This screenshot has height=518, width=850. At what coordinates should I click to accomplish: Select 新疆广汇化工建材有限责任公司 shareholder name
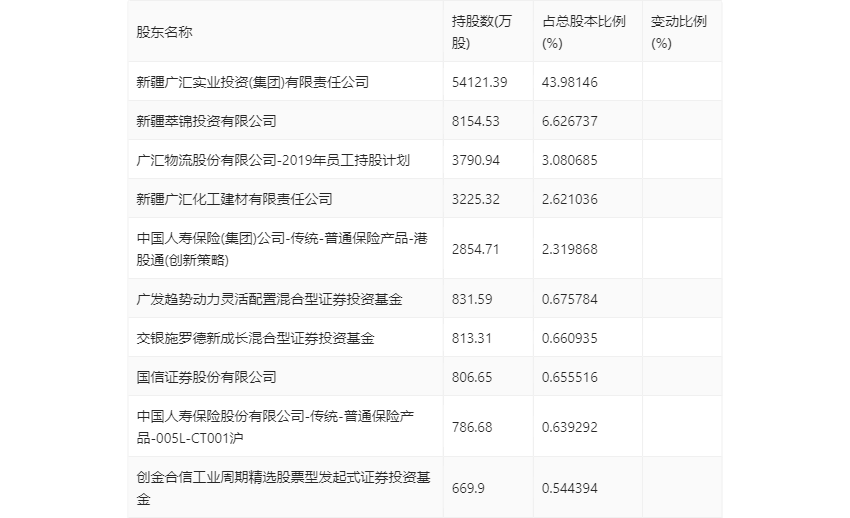234,199
